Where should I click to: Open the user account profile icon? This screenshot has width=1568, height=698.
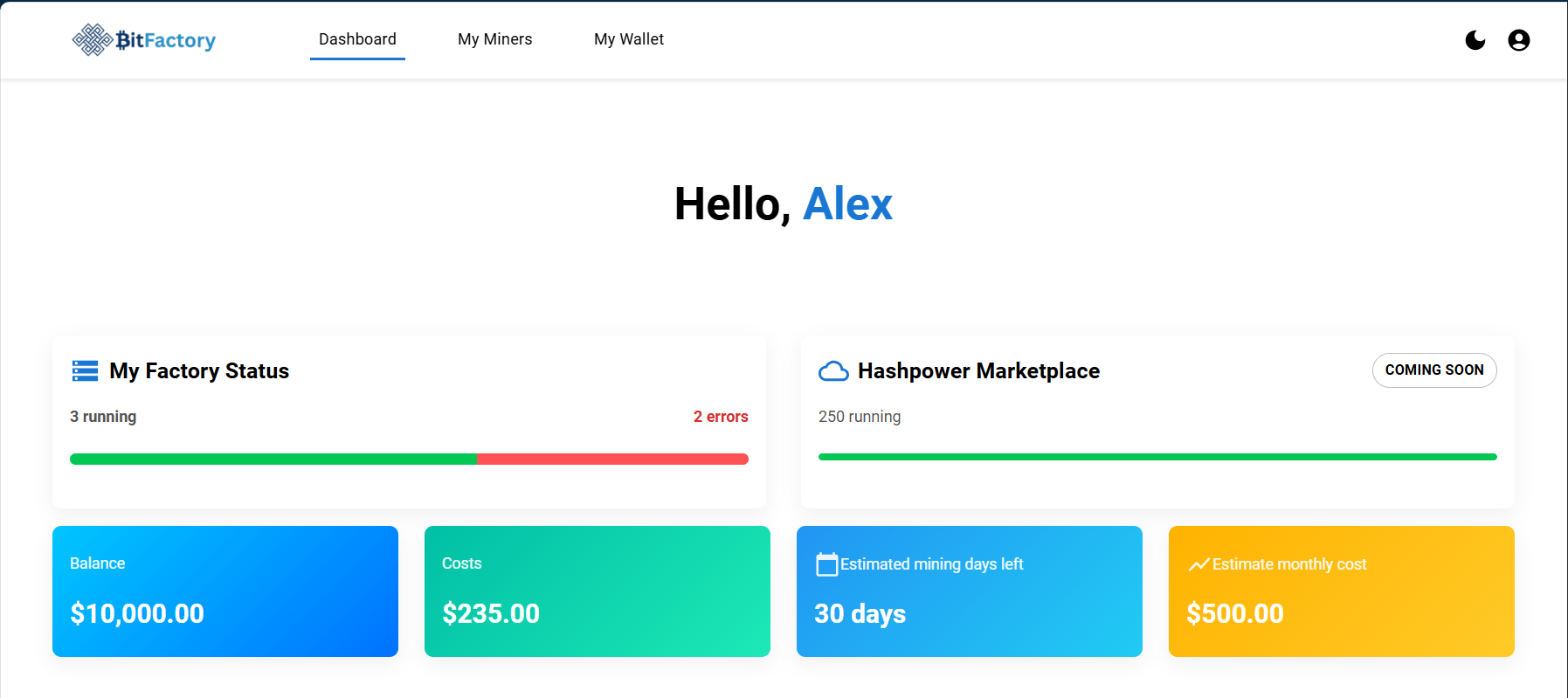(x=1518, y=40)
